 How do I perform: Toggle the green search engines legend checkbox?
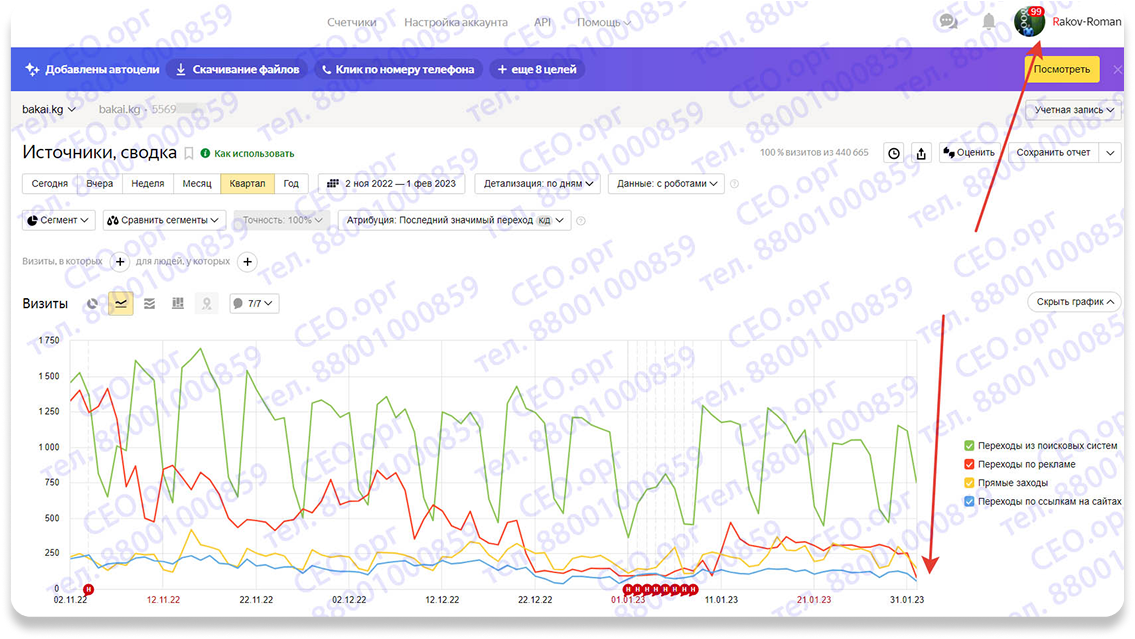pyautogui.click(x=969, y=445)
